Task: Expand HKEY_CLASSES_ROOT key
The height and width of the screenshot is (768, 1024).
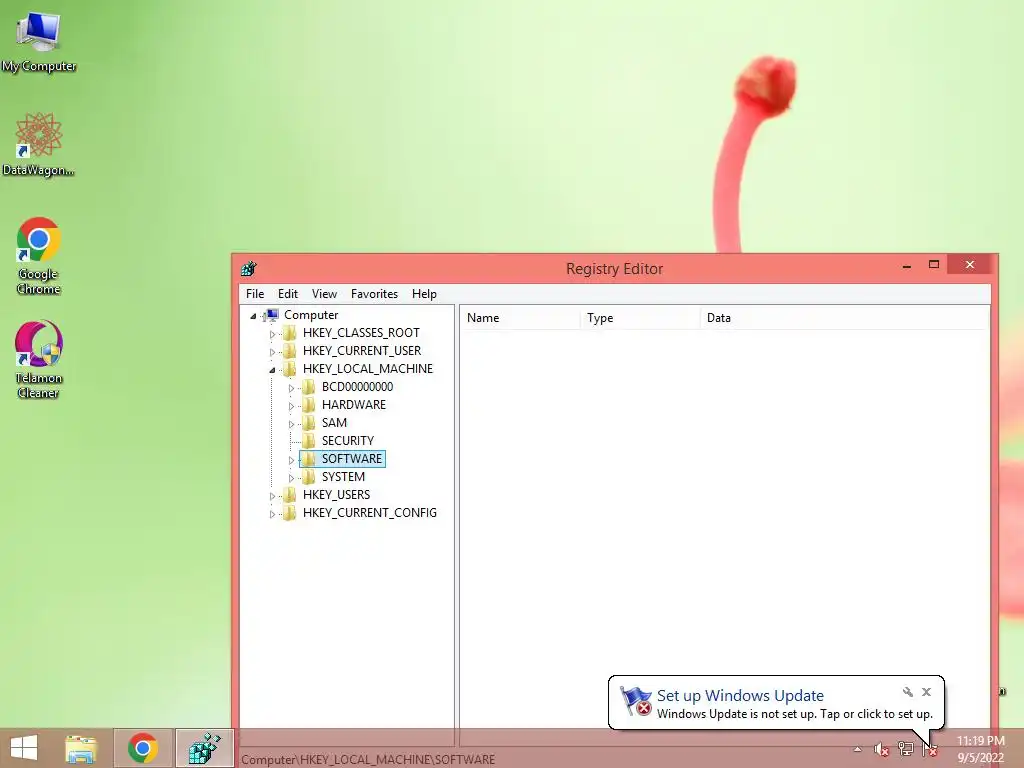Action: click(272, 334)
